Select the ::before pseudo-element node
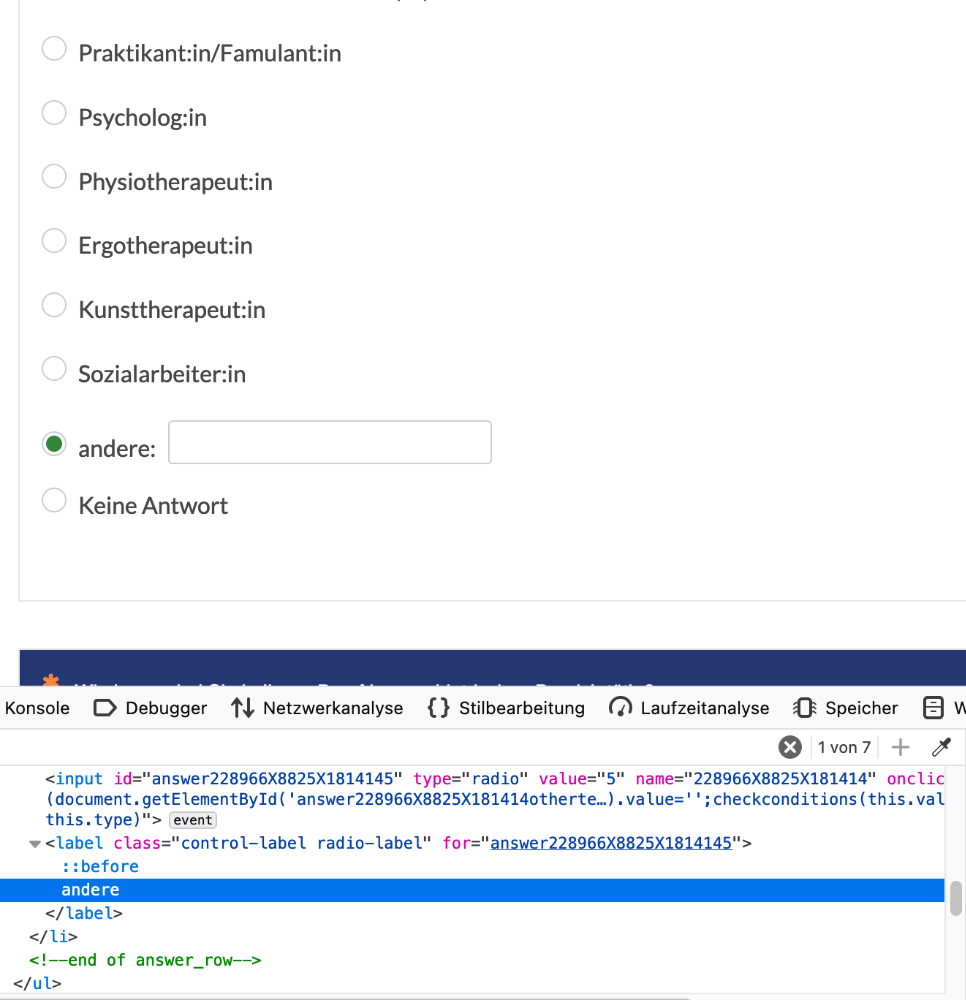The image size is (966, 1000). point(100,866)
